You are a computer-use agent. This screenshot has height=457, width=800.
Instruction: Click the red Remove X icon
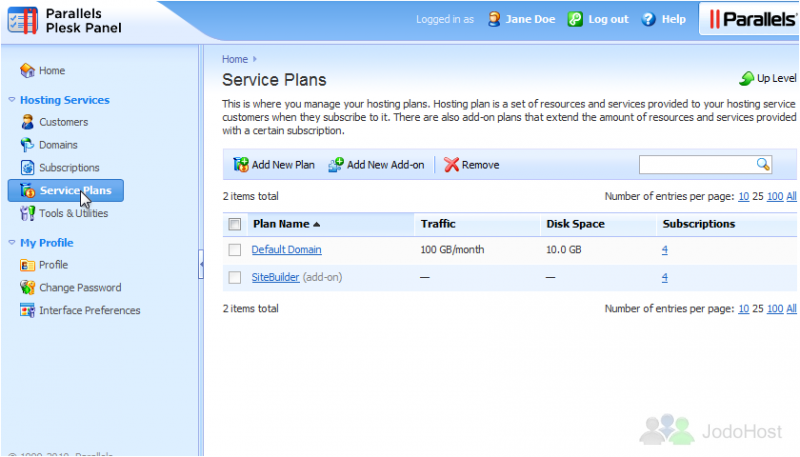(x=451, y=165)
